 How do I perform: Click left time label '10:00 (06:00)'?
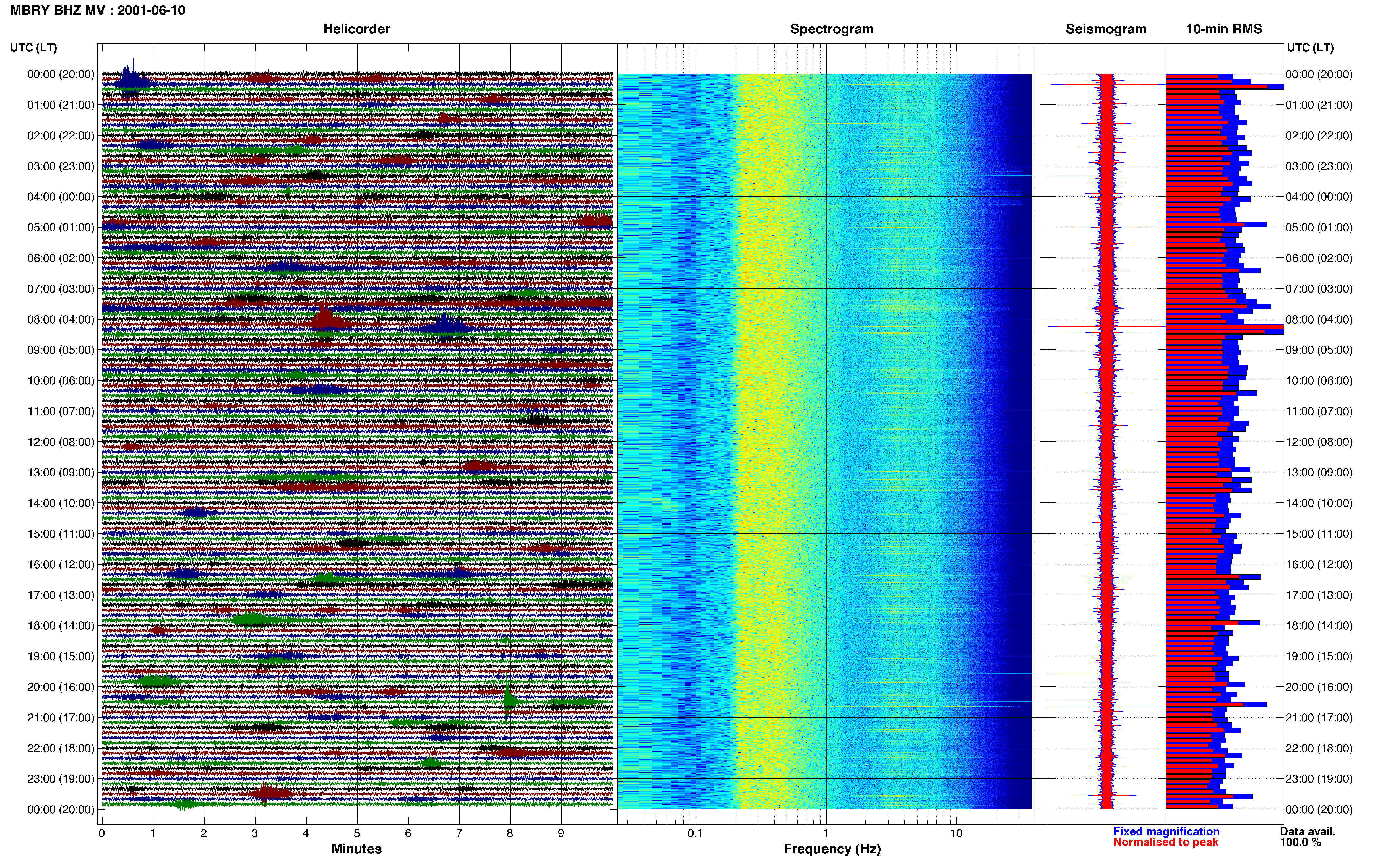(x=60, y=380)
